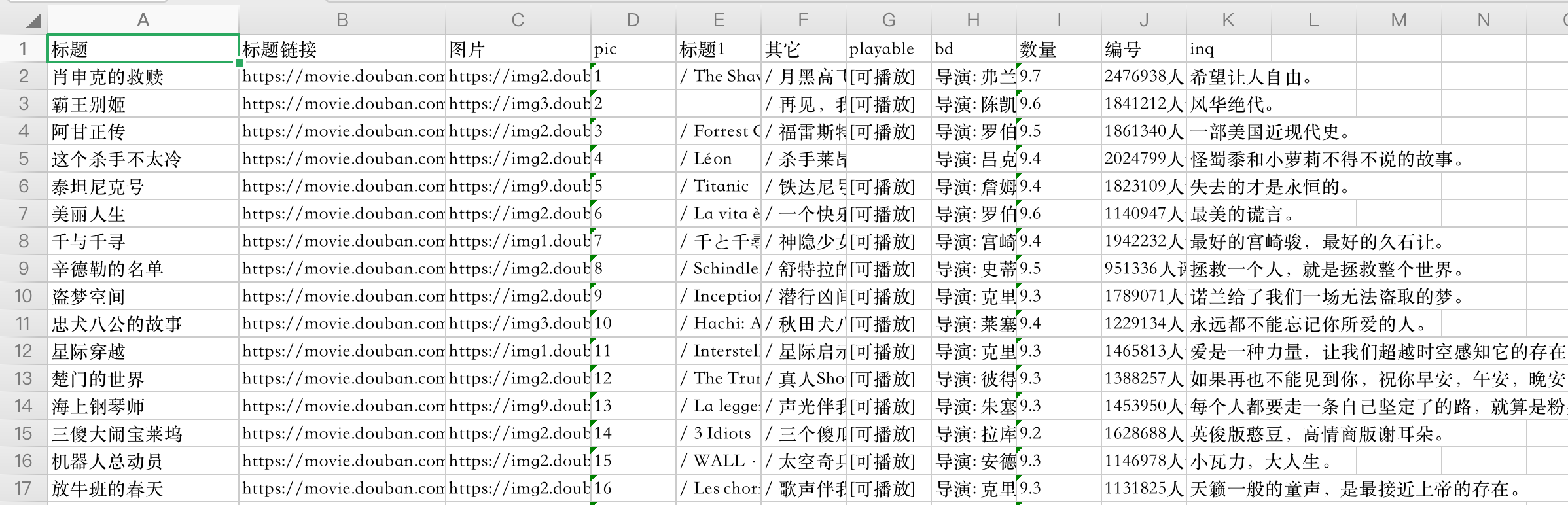Screen dimensions: 1568x505
Task: Click cell 这个杀手不太冷
Action: point(143,159)
